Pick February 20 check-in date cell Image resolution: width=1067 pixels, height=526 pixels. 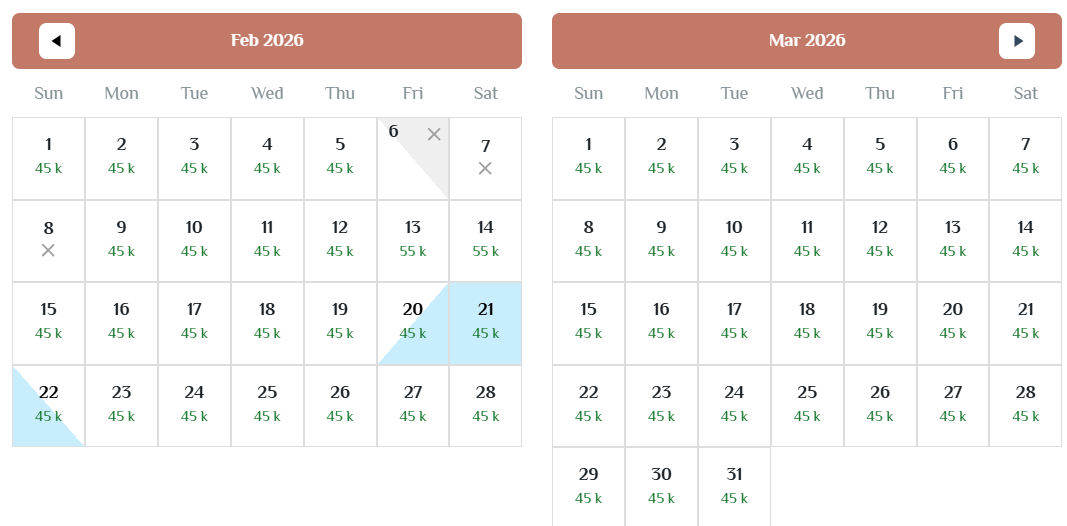tap(413, 324)
